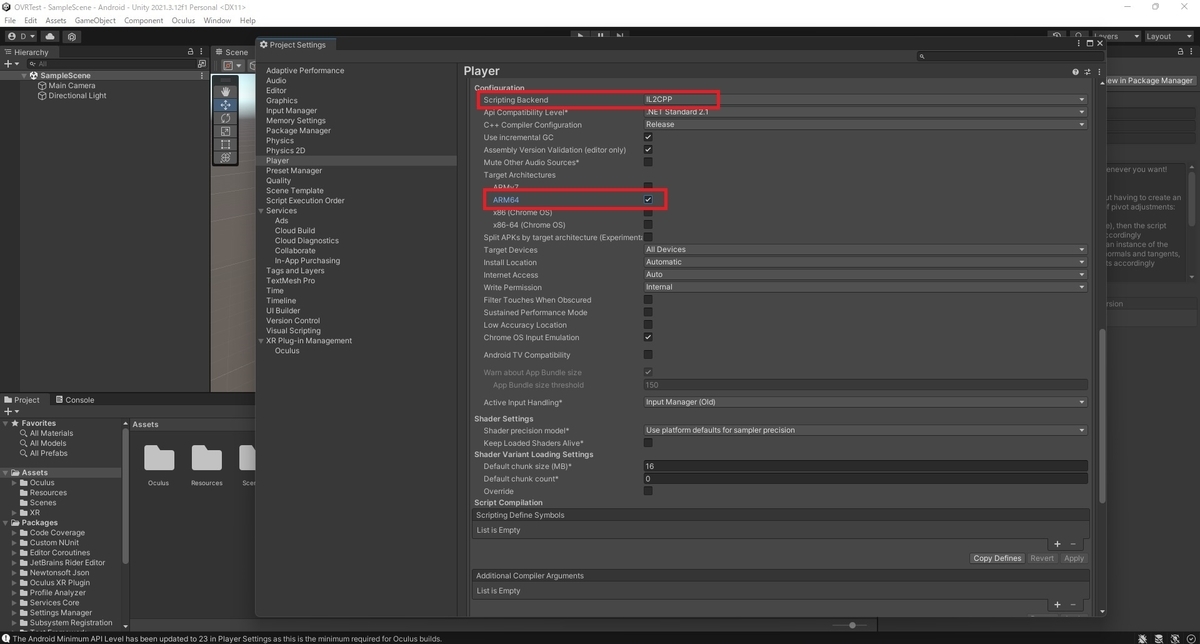Enable Mute Other Audio Sources checkbox
Screen dimensions: 1200x644
(x=648, y=162)
